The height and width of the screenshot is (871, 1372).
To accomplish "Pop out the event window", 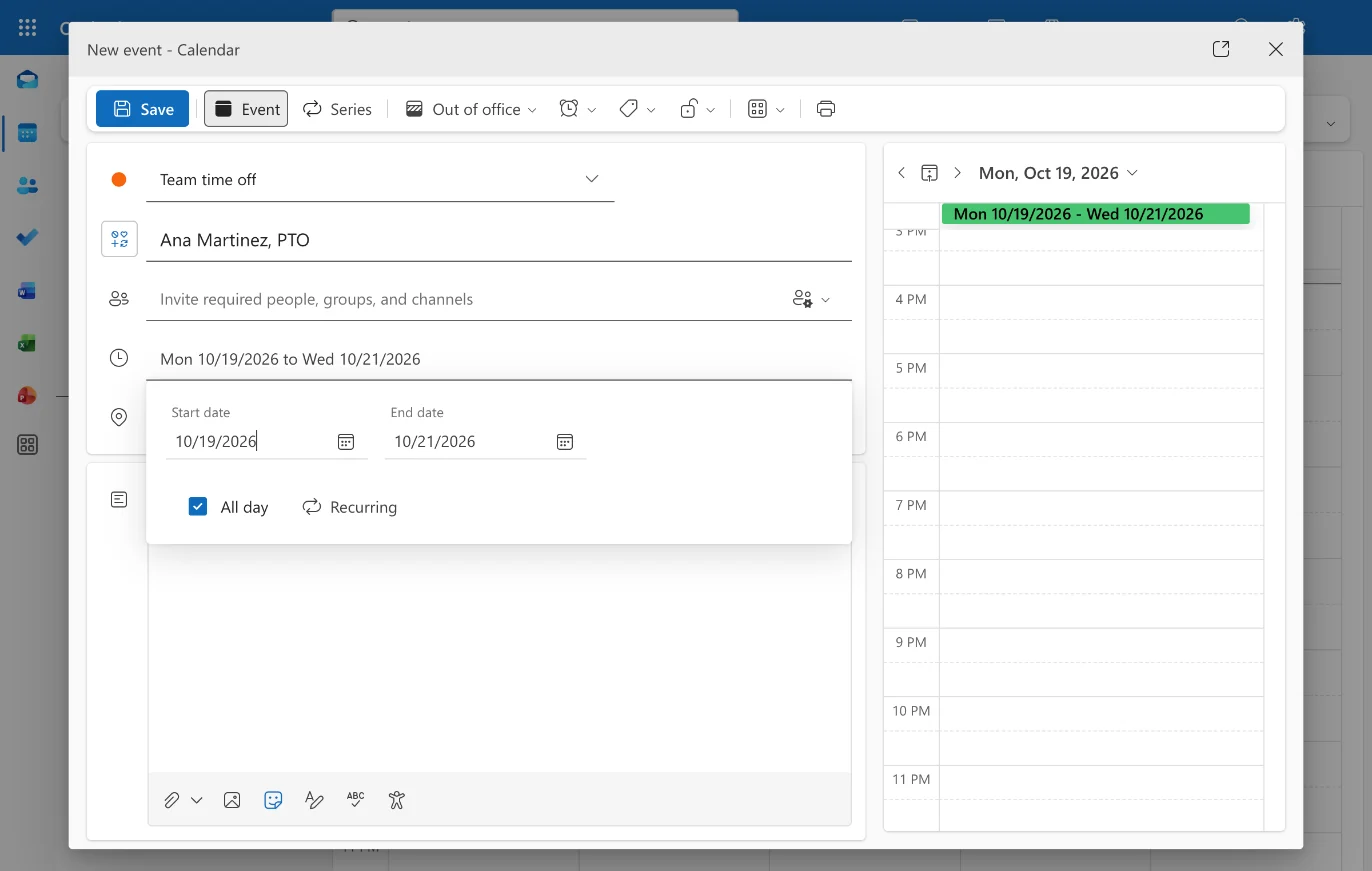I will pos(1221,49).
